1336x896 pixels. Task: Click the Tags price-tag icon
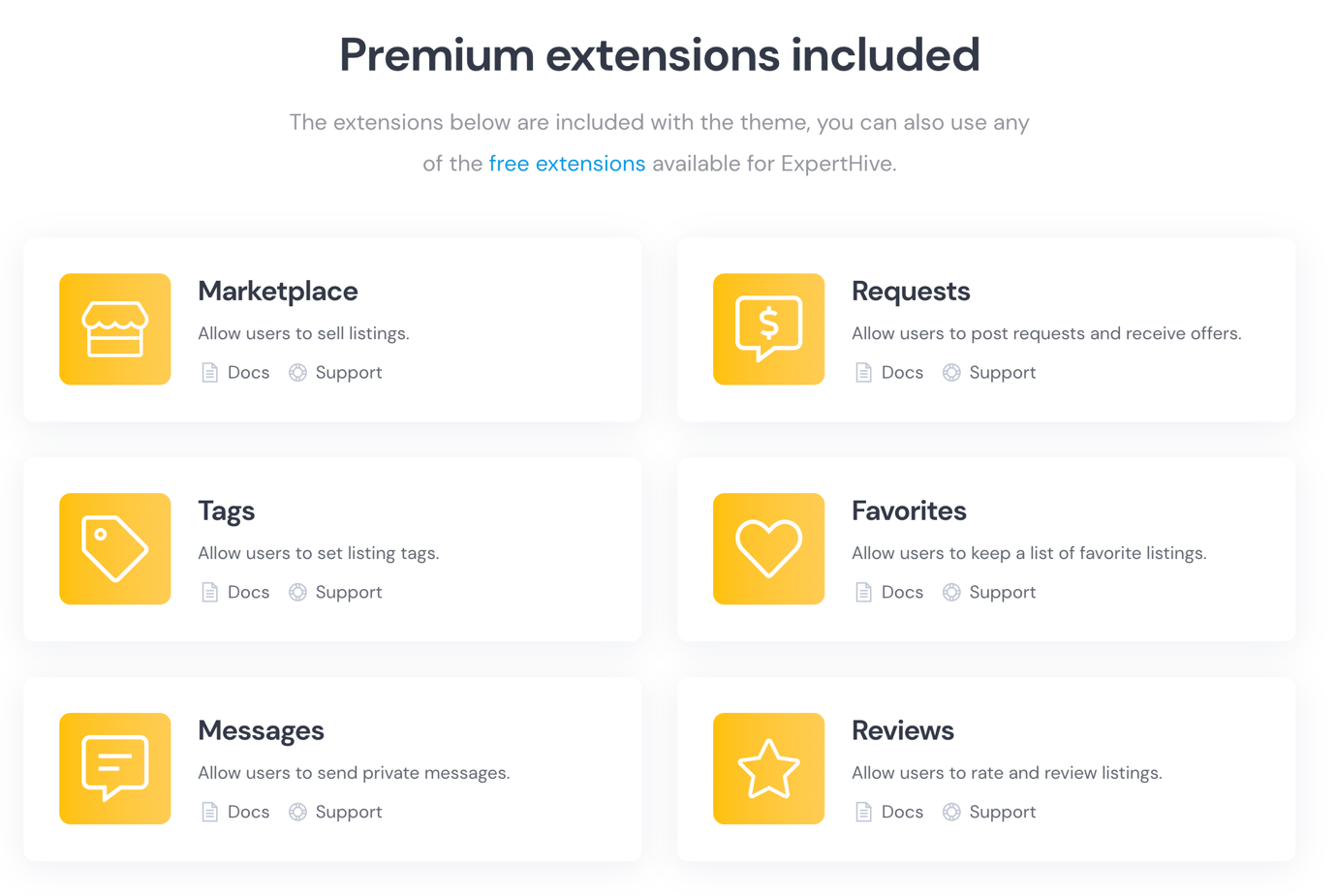click(114, 549)
